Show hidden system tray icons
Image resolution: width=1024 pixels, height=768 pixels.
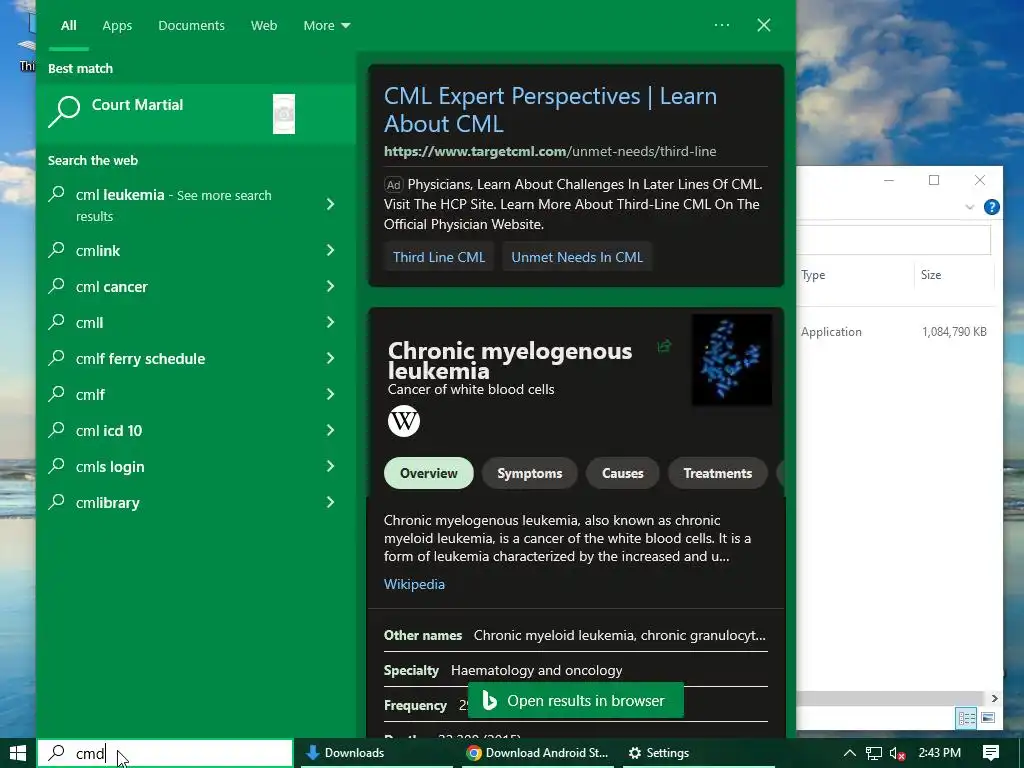(x=849, y=753)
